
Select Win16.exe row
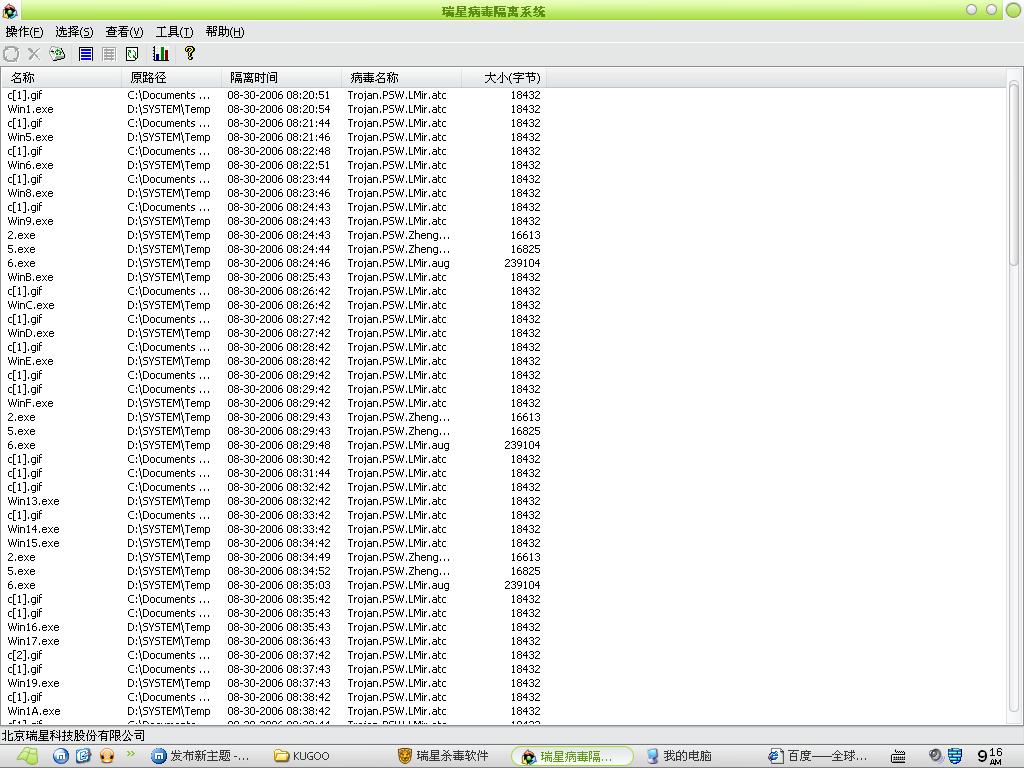tap(274, 627)
